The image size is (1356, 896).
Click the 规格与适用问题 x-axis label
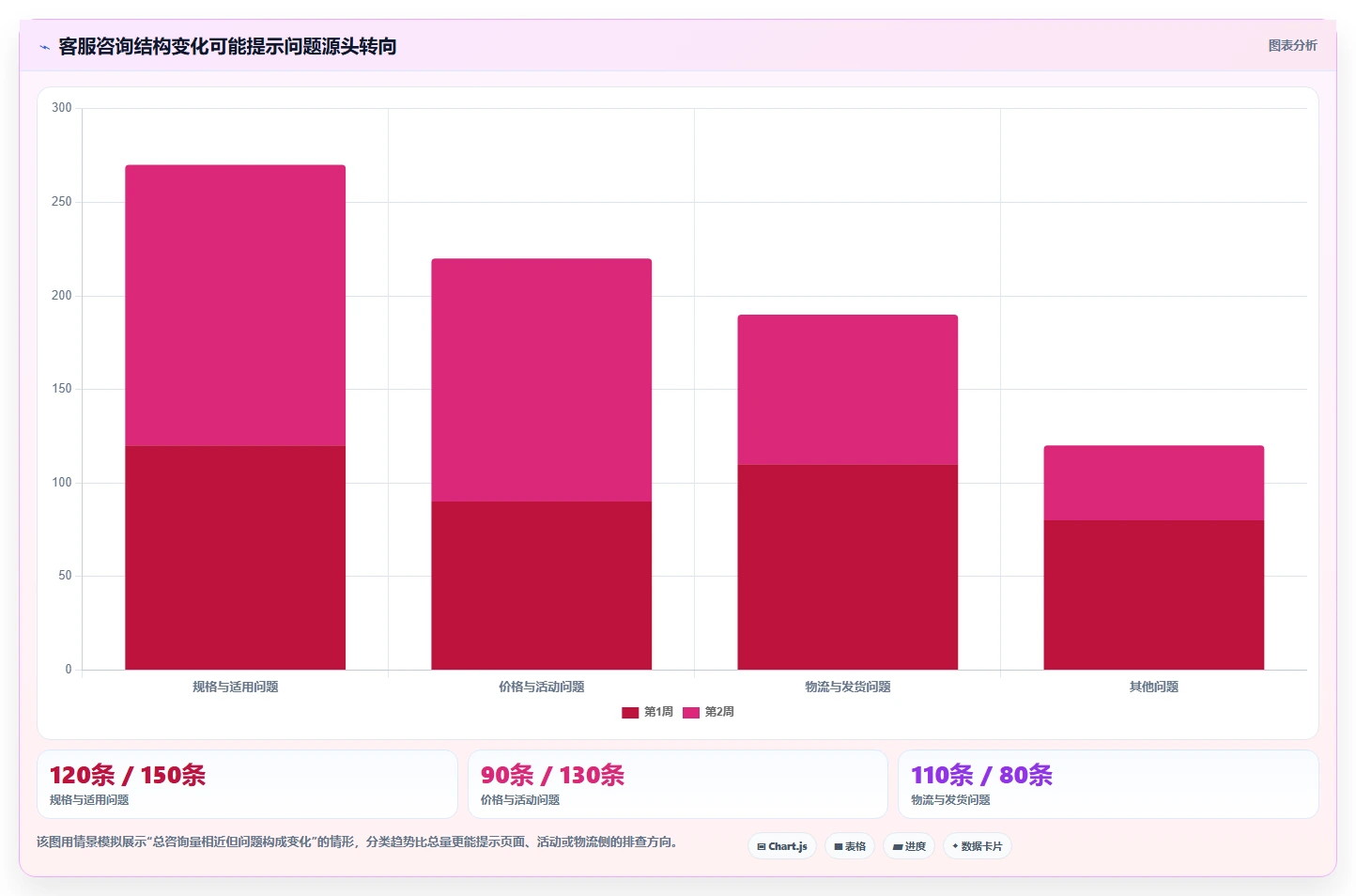pos(236,687)
